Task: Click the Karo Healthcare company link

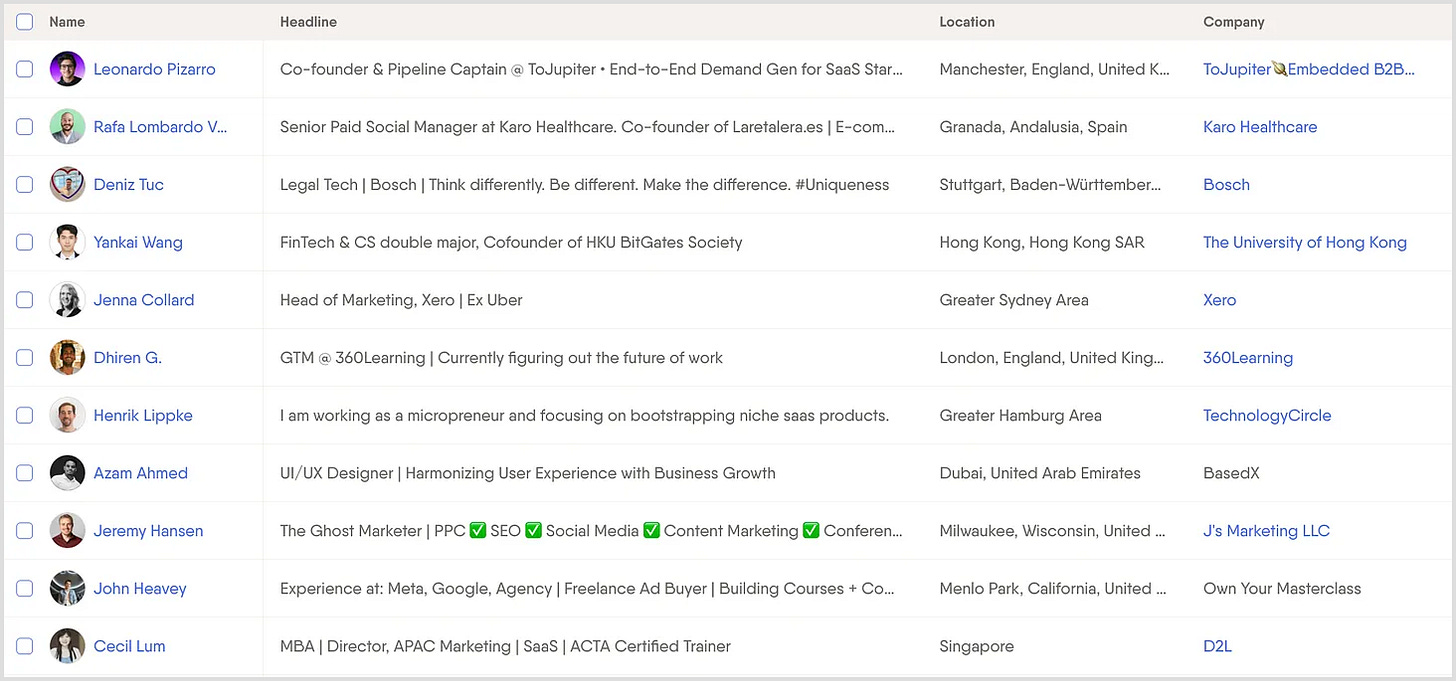Action: coord(1260,127)
